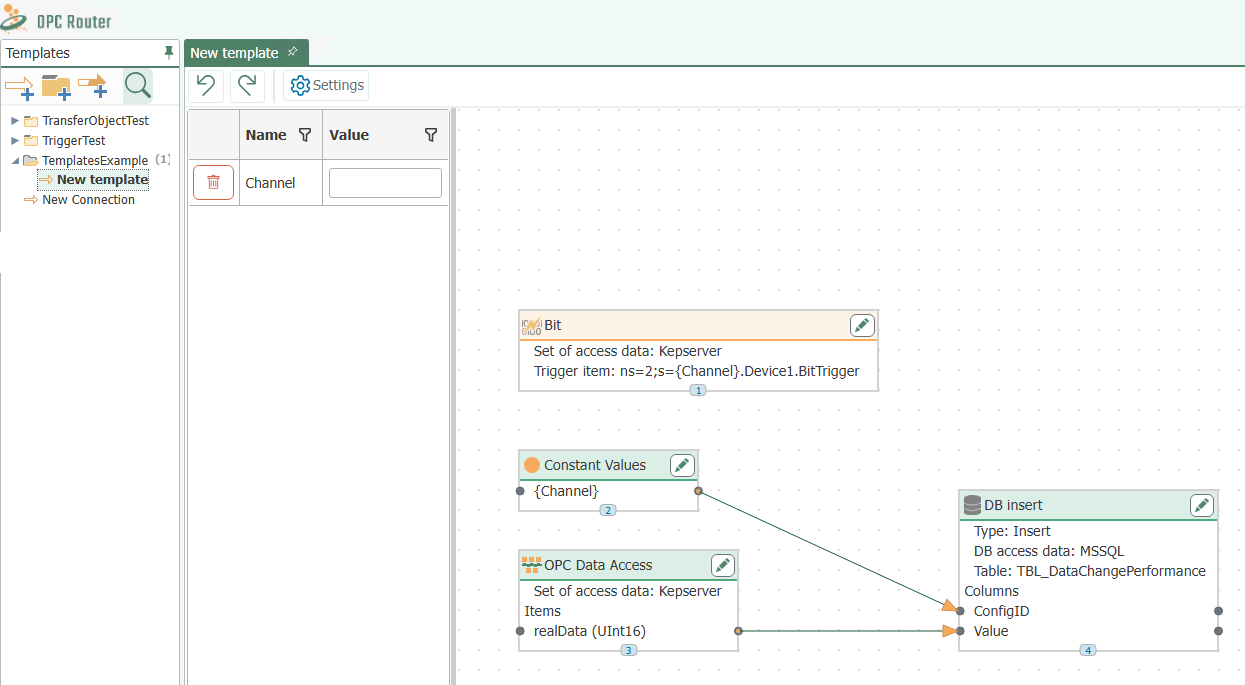Filter the Name column

305,135
